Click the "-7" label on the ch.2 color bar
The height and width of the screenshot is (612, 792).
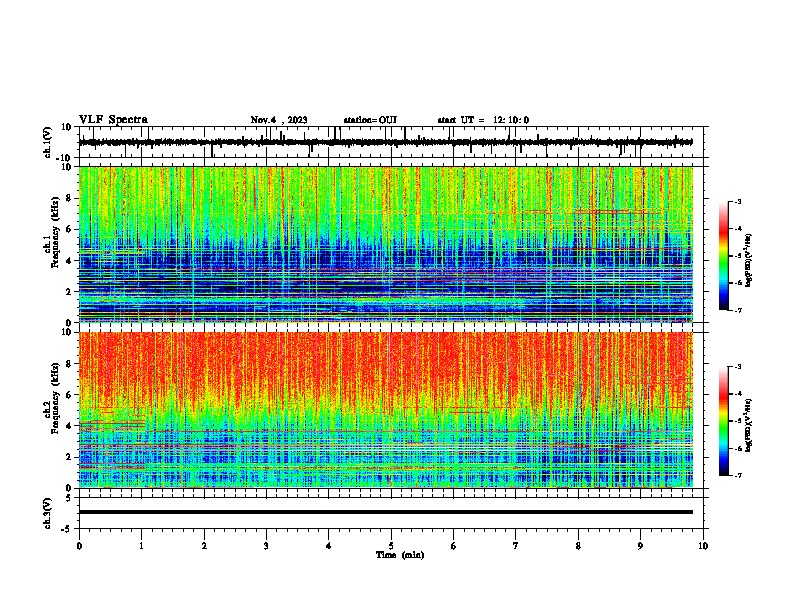point(738,475)
